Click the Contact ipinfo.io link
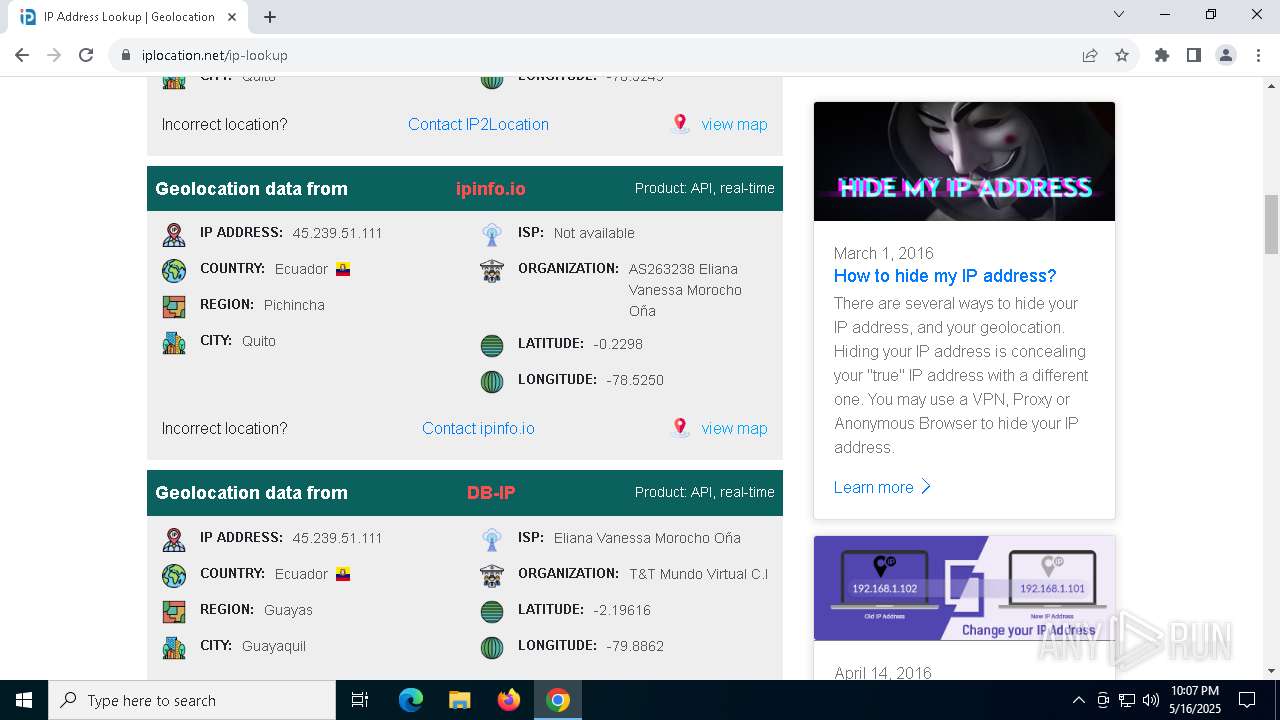This screenshot has height=720, width=1280. pyautogui.click(x=478, y=428)
